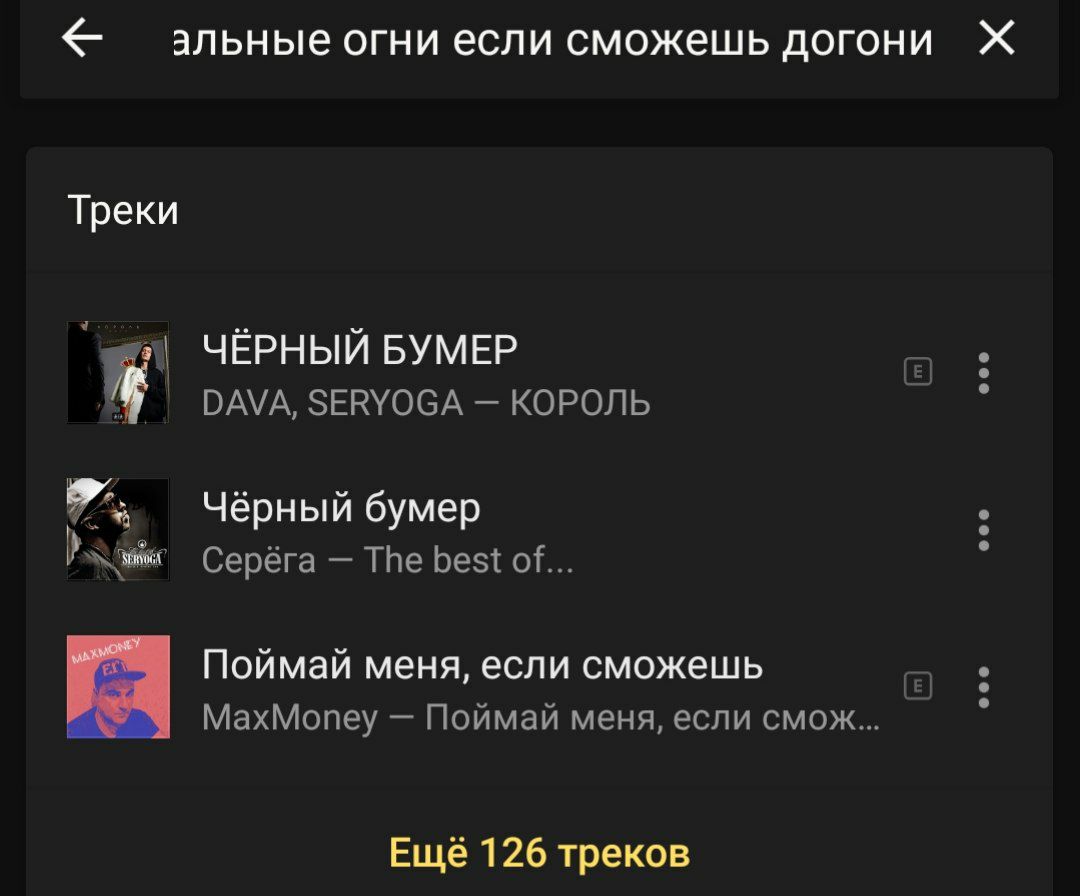Play Поймай меня, если сможешь track title

(x=482, y=665)
